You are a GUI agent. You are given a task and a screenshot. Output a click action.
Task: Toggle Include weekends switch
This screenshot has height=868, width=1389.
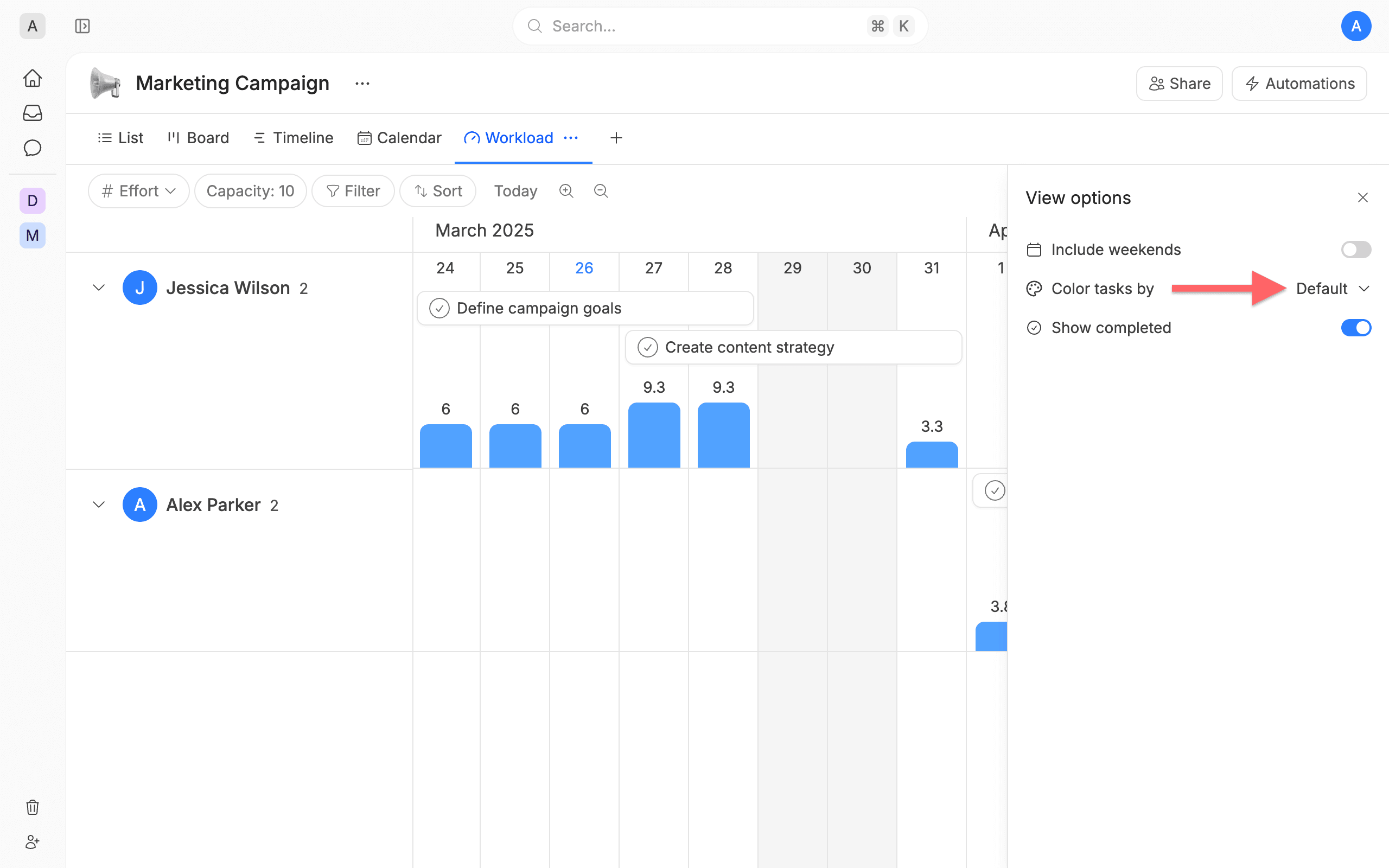[1356, 250]
